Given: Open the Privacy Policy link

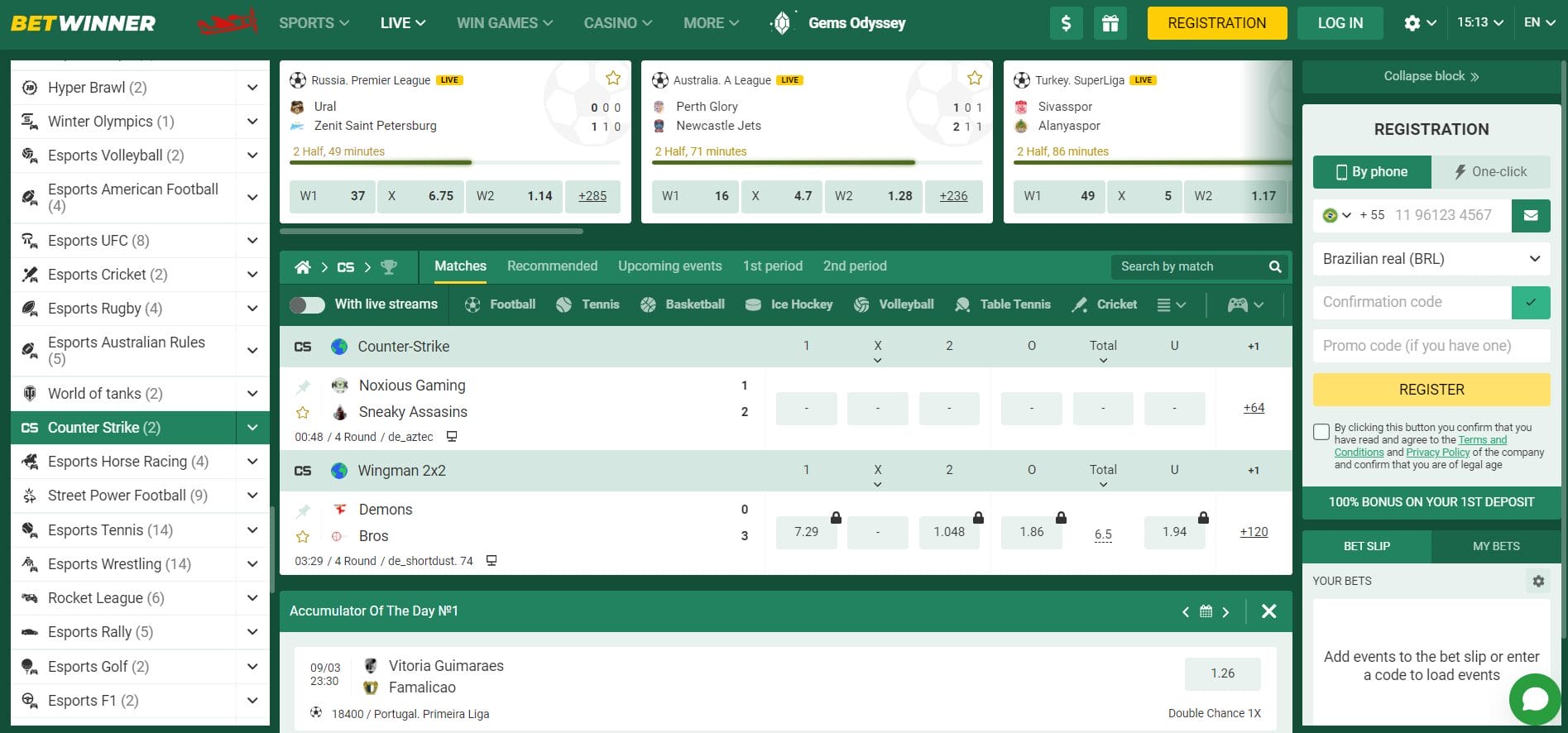Looking at the screenshot, I should point(1437,453).
